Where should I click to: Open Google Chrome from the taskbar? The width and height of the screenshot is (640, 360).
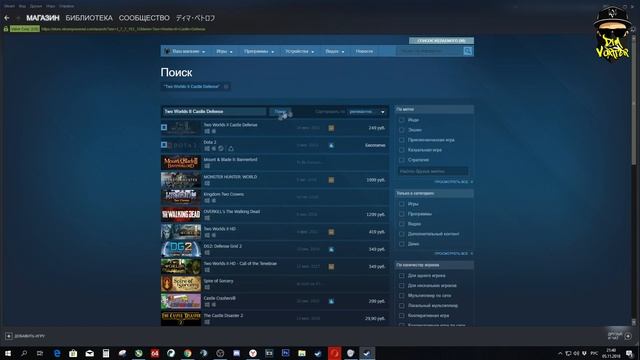(x=187, y=353)
